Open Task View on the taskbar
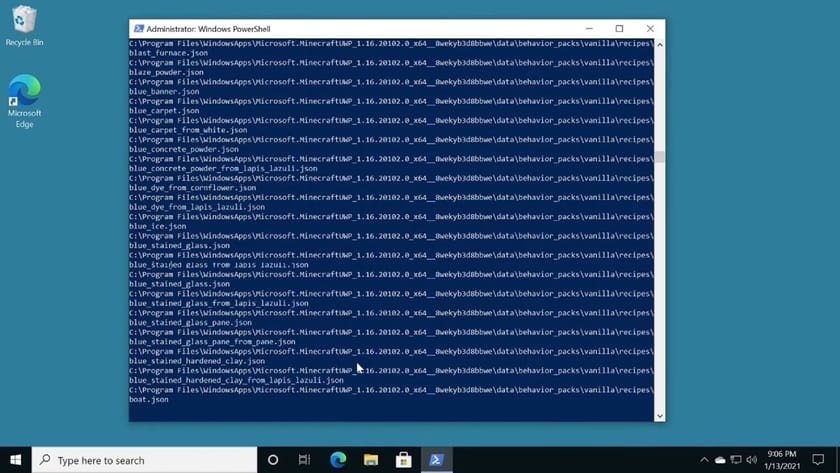 (x=304, y=460)
